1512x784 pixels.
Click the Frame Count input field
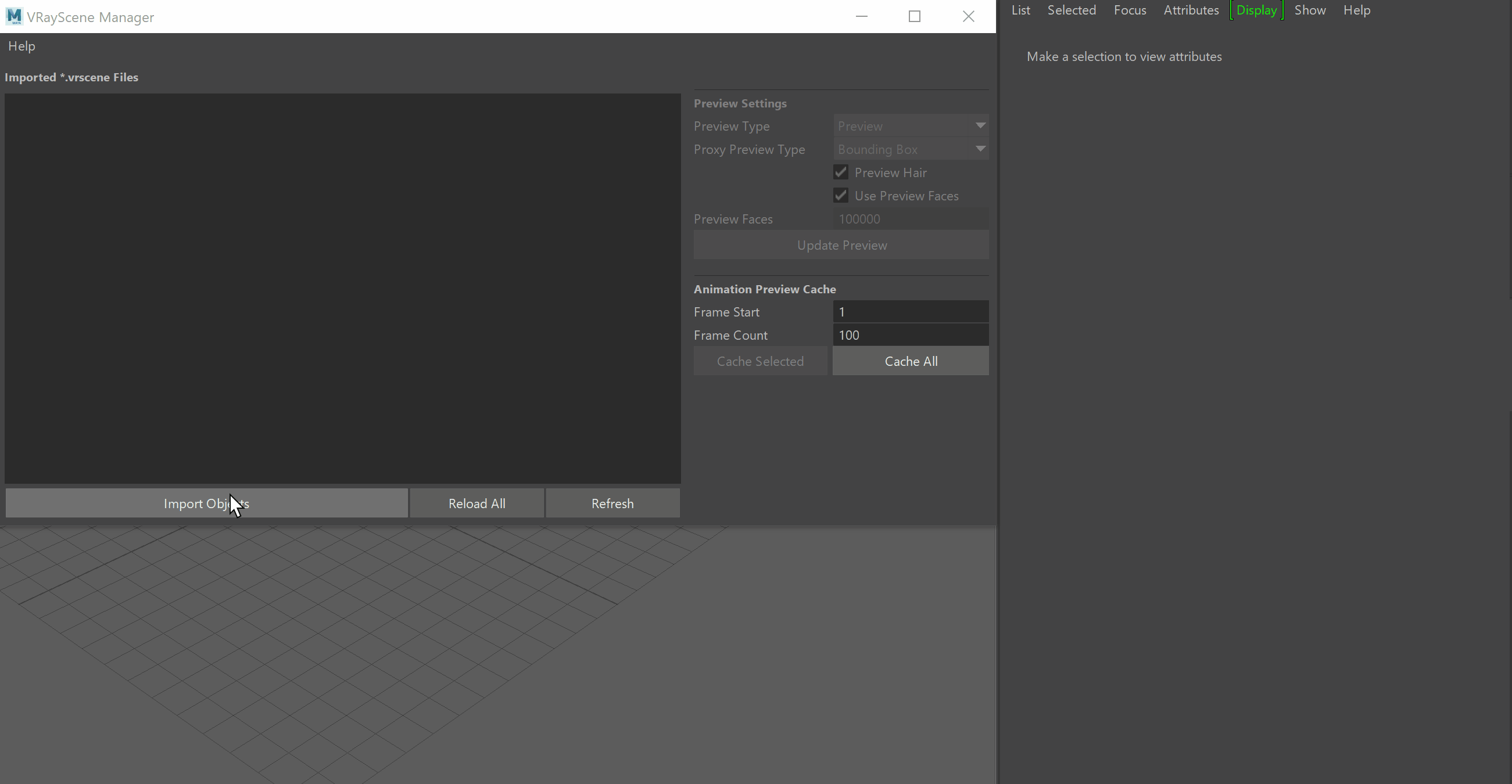pos(911,335)
